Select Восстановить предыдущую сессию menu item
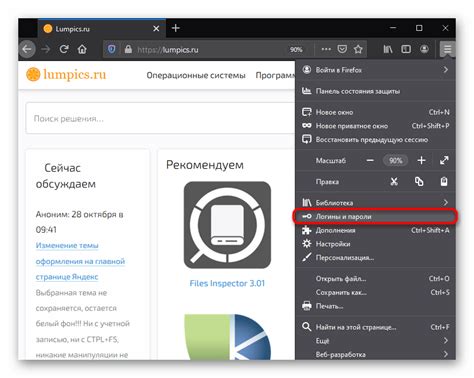The width and height of the screenshot is (474, 378). pyautogui.click(x=375, y=139)
